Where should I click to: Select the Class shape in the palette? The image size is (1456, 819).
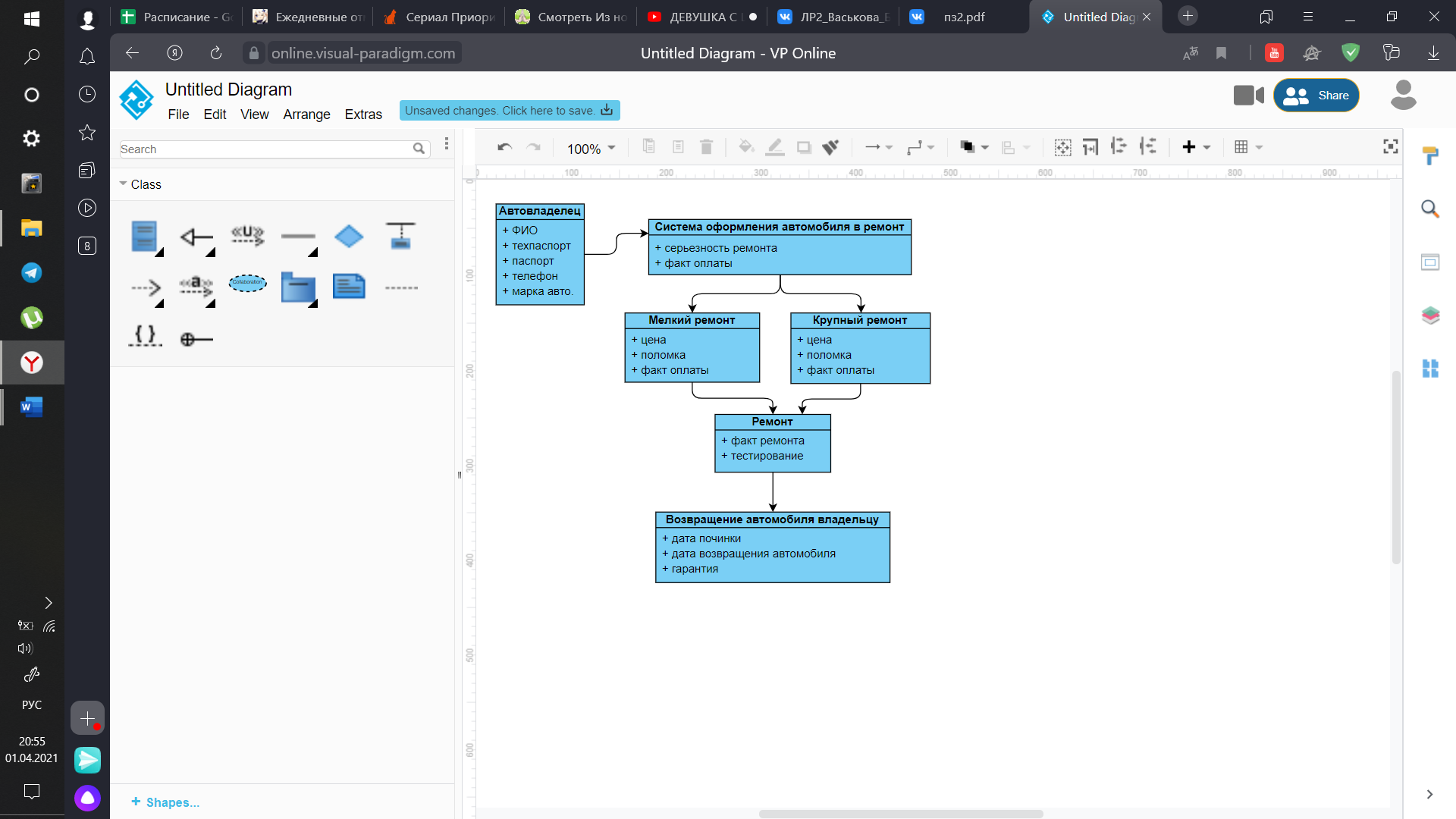pyautogui.click(x=144, y=237)
